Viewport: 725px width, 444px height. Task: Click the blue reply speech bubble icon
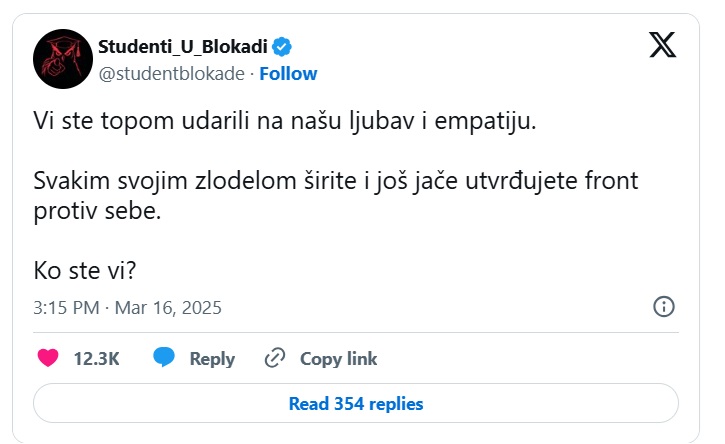click(164, 357)
